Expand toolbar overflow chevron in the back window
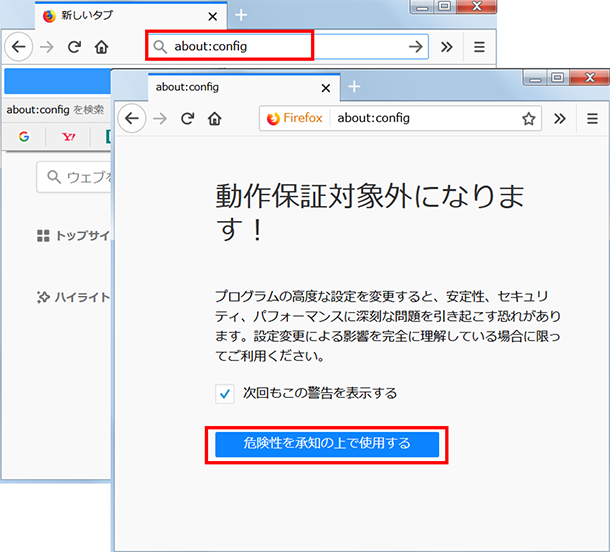Image resolution: width=610 pixels, height=552 pixels. click(447, 47)
